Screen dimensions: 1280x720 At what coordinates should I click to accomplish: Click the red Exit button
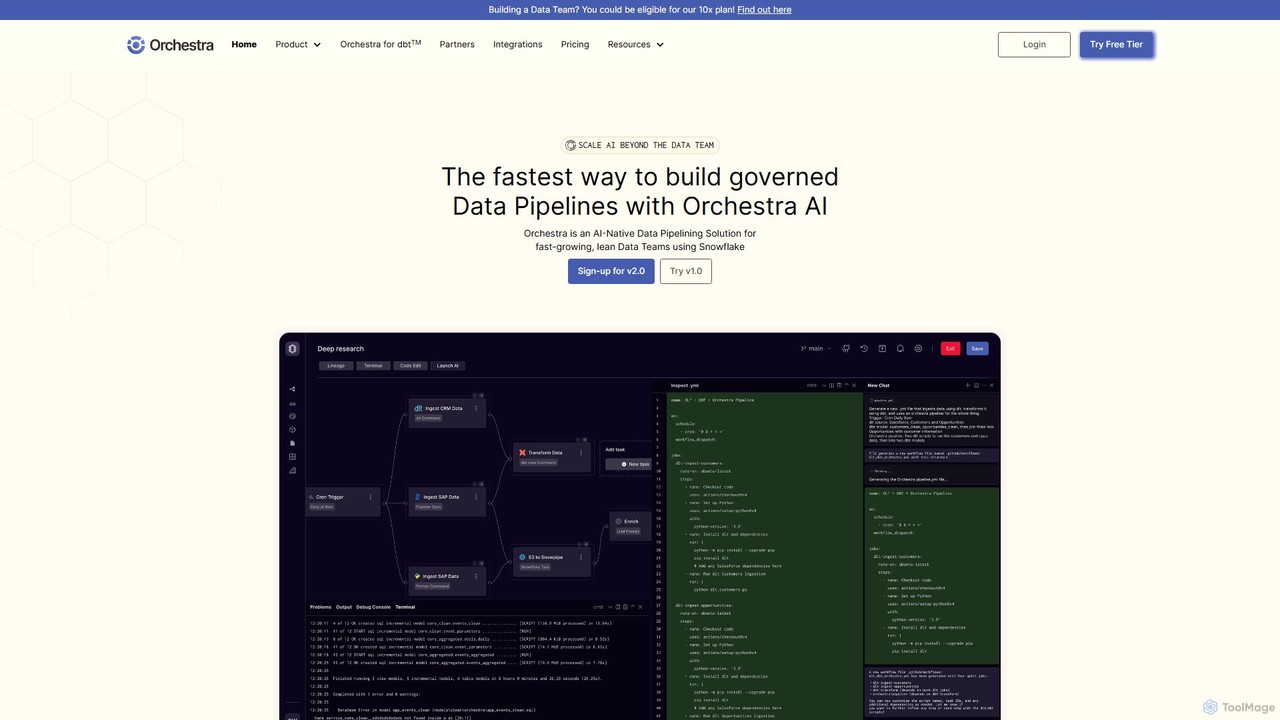(x=950, y=349)
